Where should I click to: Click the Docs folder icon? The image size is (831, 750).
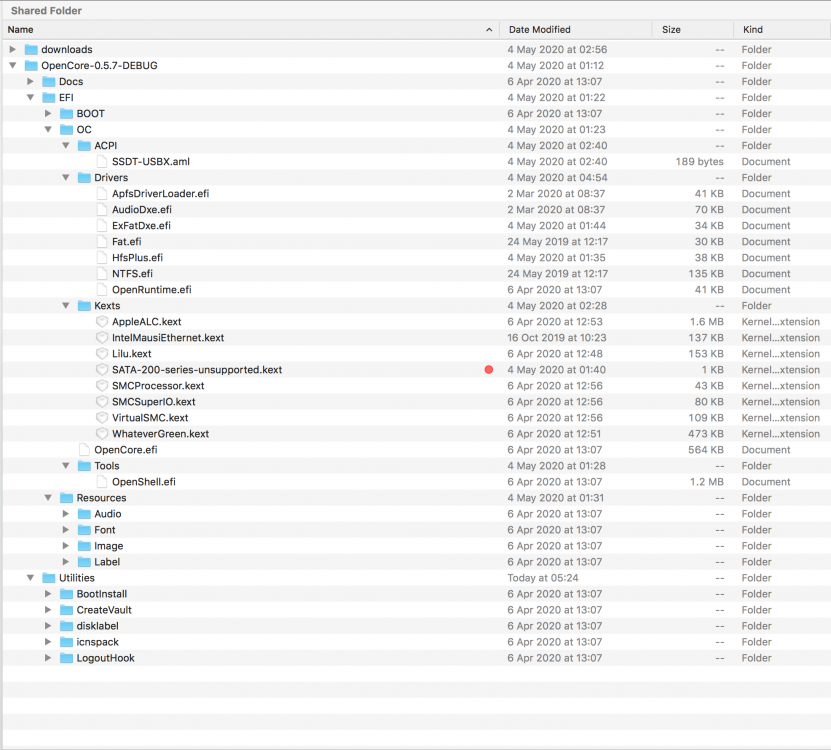pyautogui.click(x=49, y=81)
